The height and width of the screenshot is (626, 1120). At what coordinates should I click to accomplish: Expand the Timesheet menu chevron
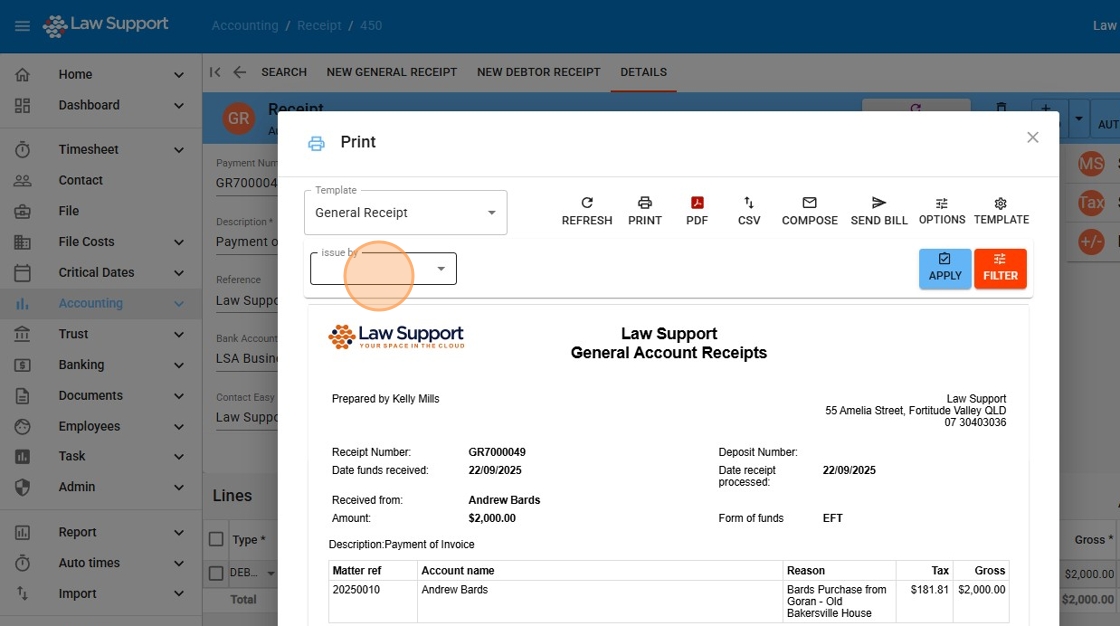[x=179, y=150]
